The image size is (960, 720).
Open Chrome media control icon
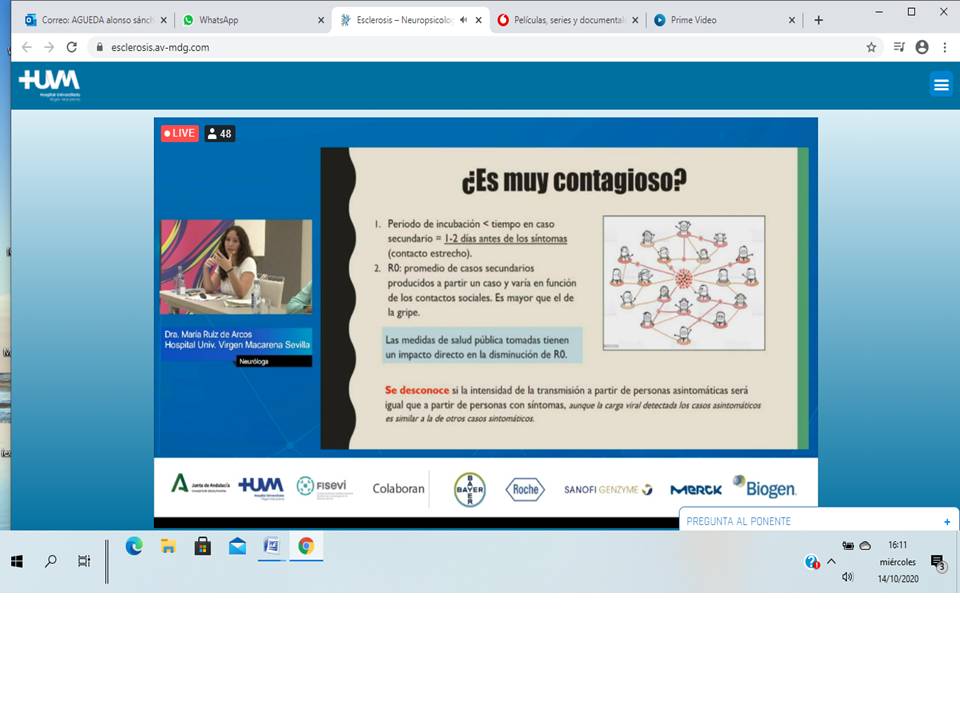899,47
